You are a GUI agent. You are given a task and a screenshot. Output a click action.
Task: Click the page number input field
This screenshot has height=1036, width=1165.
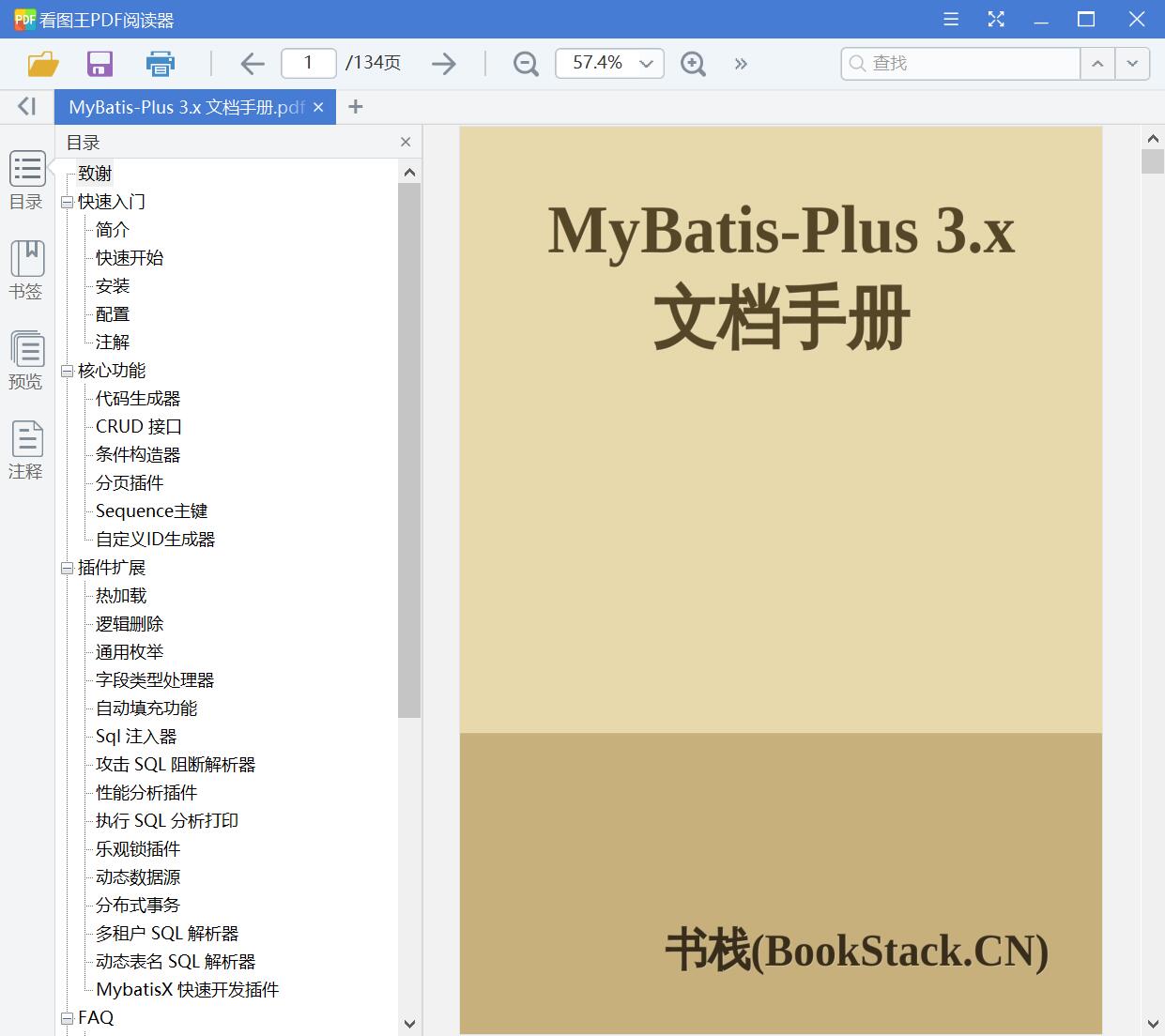pyautogui.click(x=308, y=63)
